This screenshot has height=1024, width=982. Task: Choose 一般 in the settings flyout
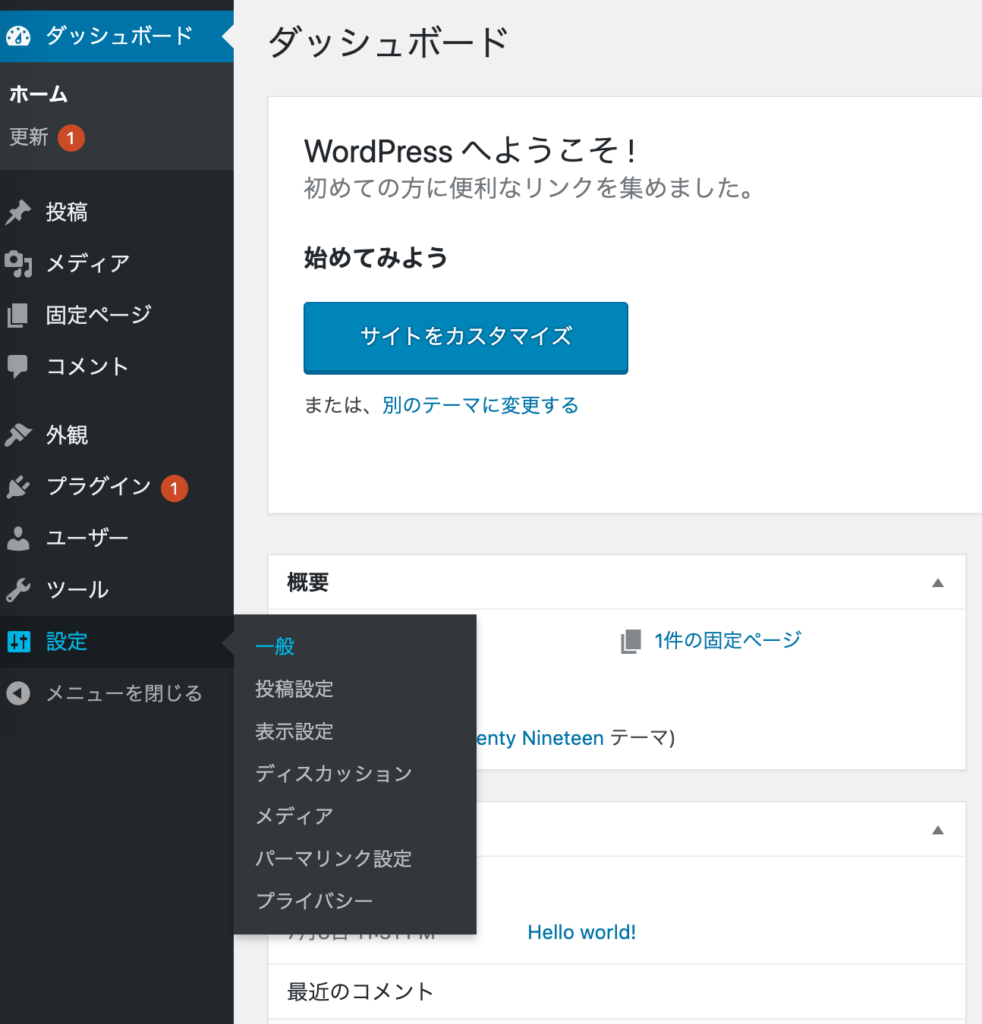(275, 647)
